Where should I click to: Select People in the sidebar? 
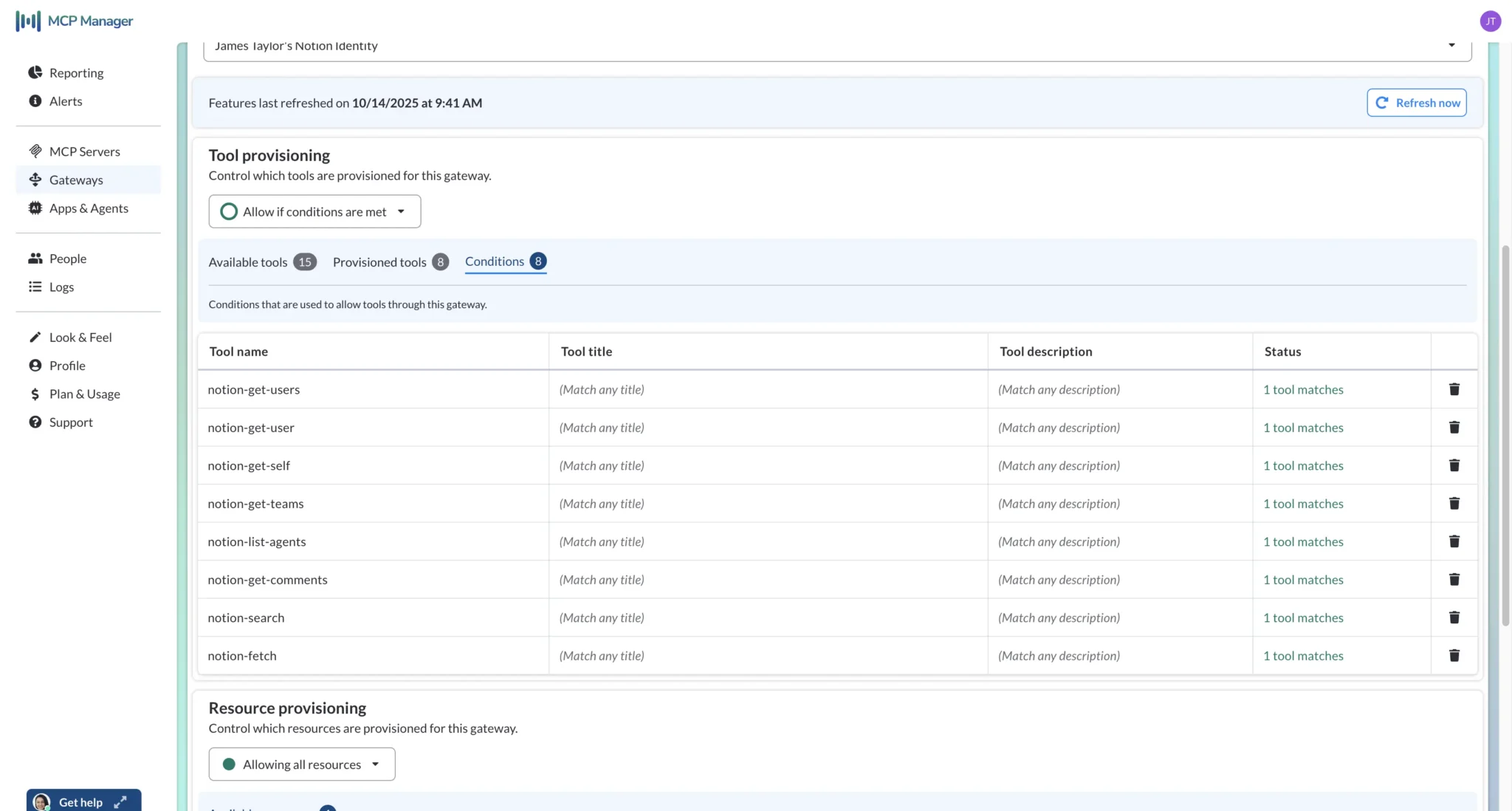tap(67, 259)
